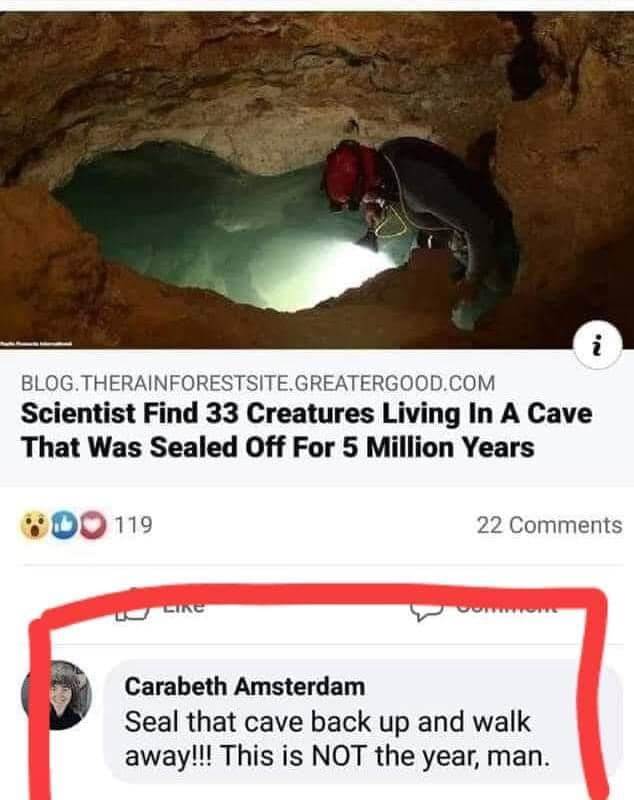This screenshot has height=800, width=634.
Task: Click the heart love reaction icon
Action: pyautogui.click(x=92, y=526)
